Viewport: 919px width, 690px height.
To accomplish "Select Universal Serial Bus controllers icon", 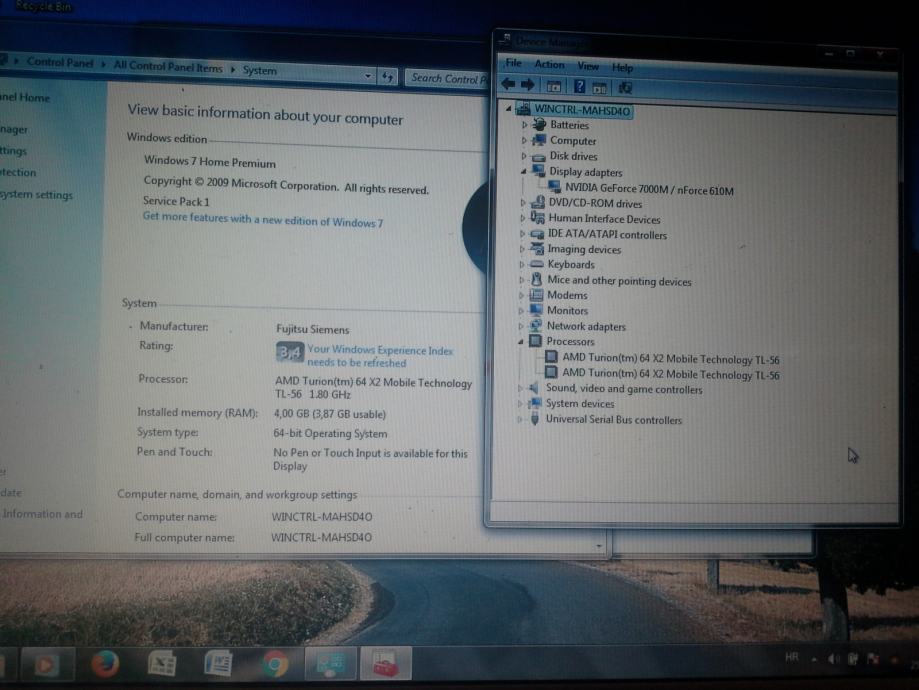I will pos(534,419).
